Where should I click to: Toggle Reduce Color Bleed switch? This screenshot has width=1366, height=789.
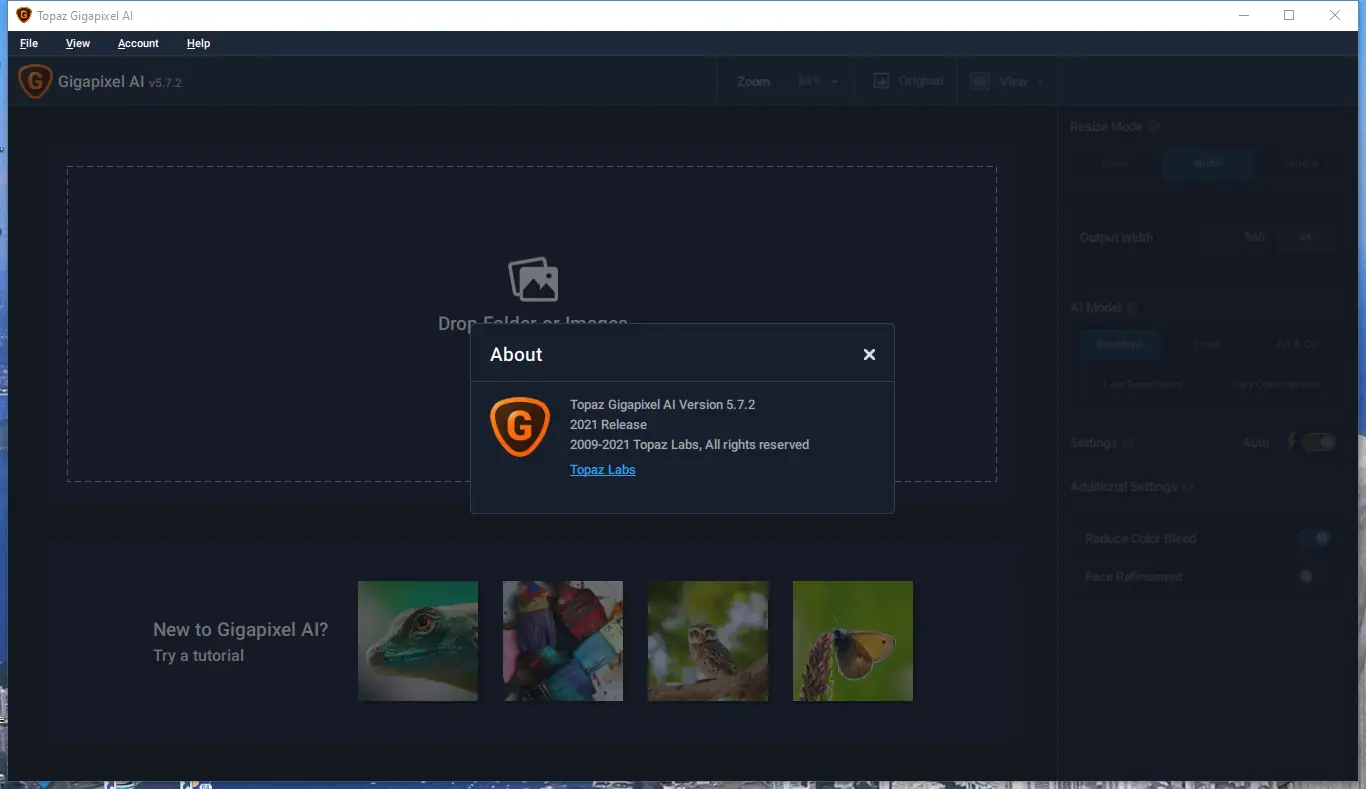1315,538
